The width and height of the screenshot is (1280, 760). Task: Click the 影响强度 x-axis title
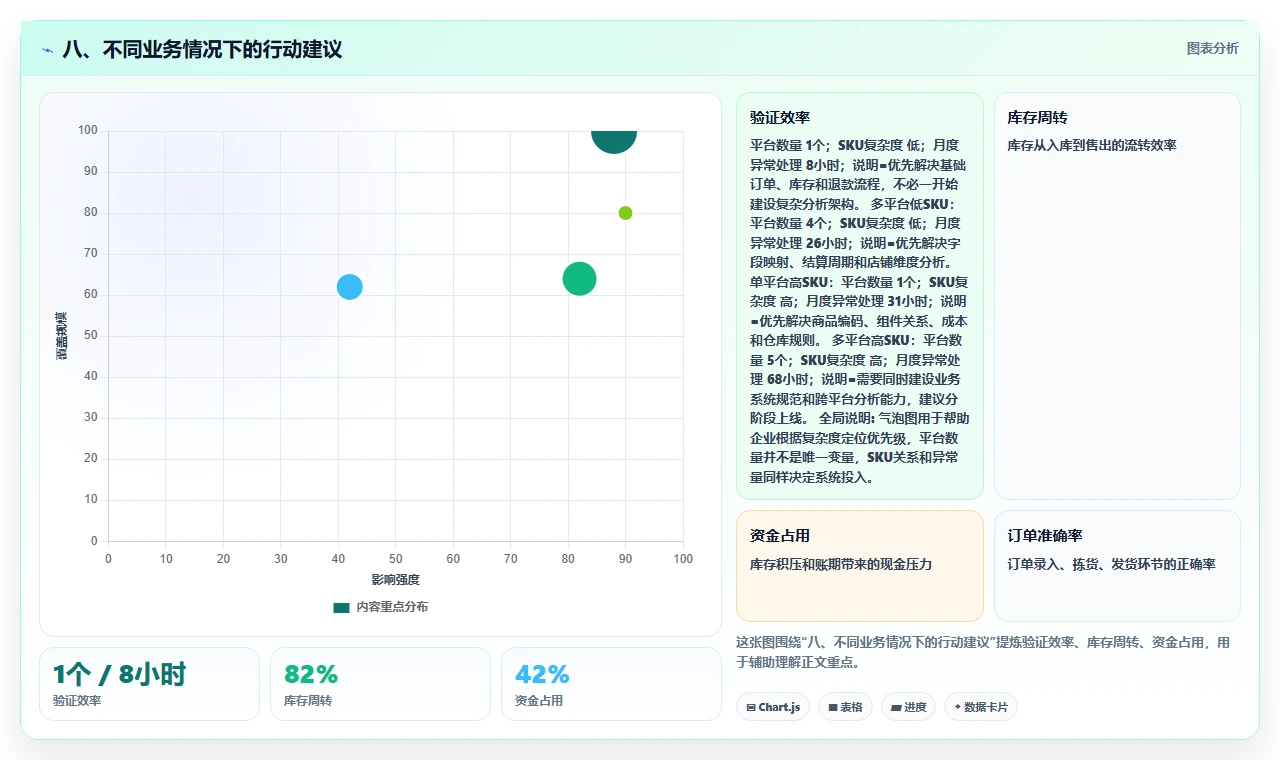(x=395, y=580)
